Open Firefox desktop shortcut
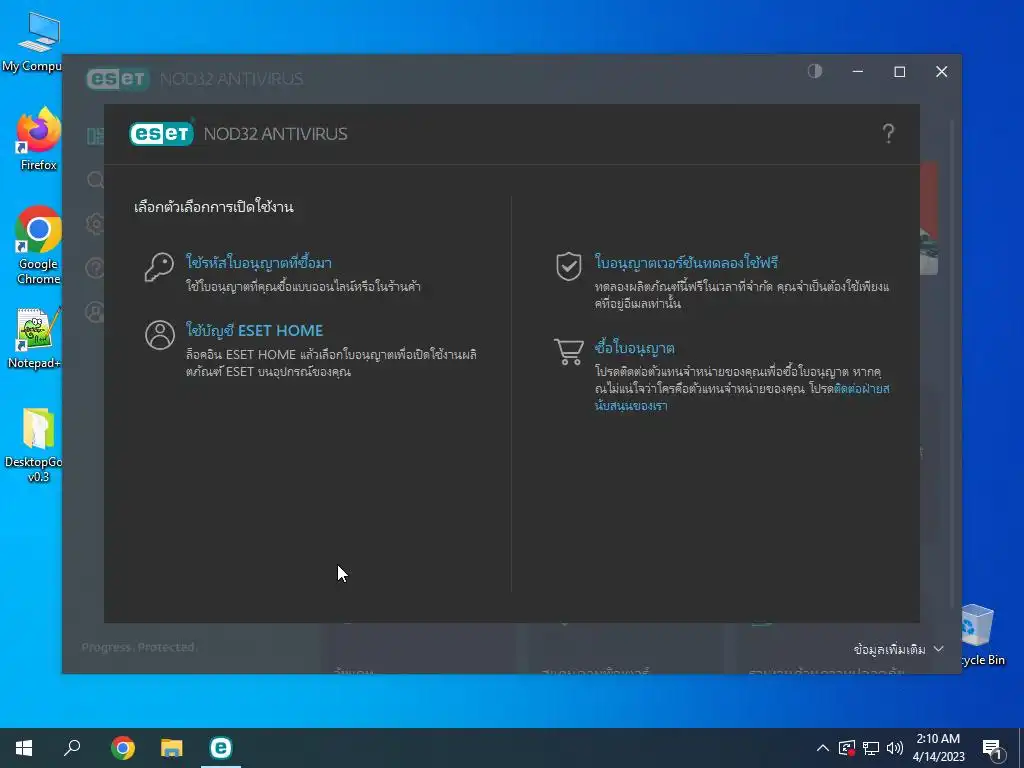This screenshot has height=768, width=1024. point(39,138)
